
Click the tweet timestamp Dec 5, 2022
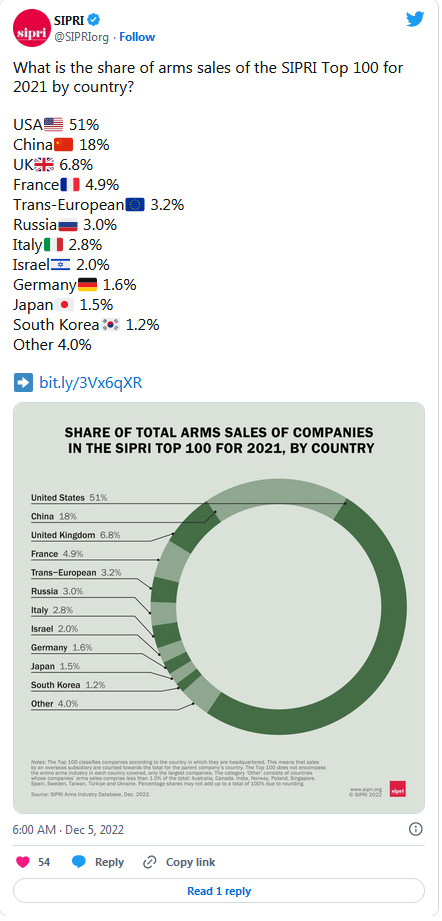click(x=68, y=830)
